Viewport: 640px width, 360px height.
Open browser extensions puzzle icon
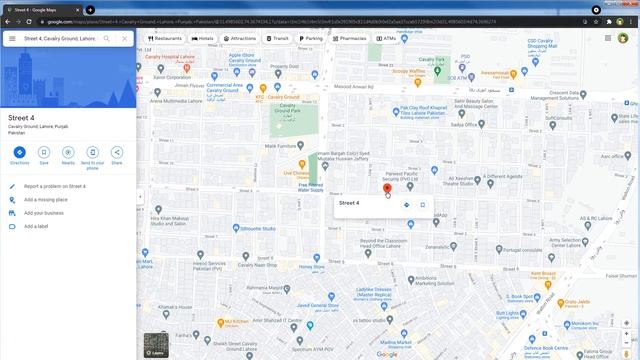[x=609, y=22]
